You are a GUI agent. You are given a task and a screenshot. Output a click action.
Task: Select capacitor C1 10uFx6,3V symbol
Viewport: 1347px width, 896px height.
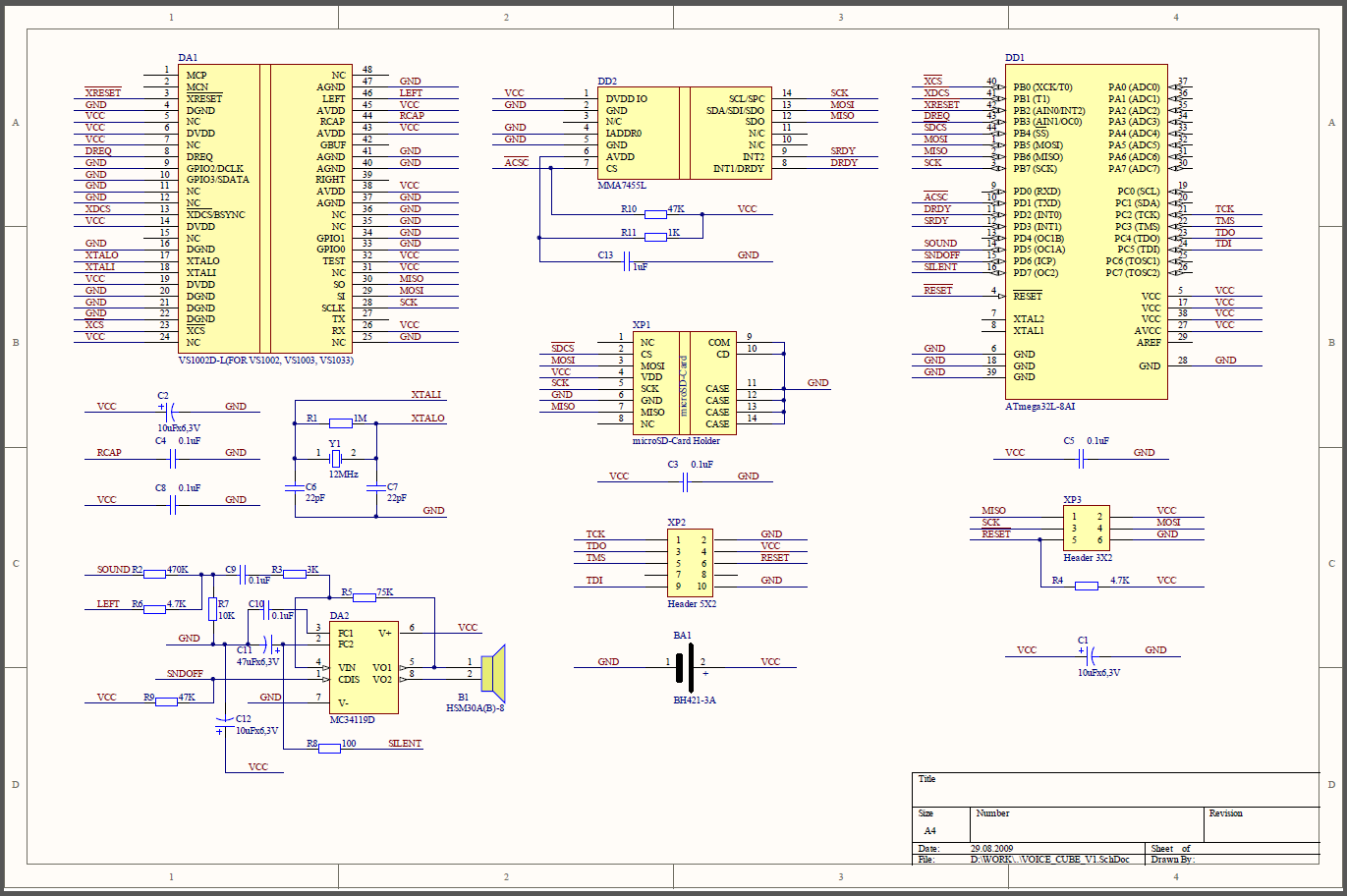coord(1087,654)
